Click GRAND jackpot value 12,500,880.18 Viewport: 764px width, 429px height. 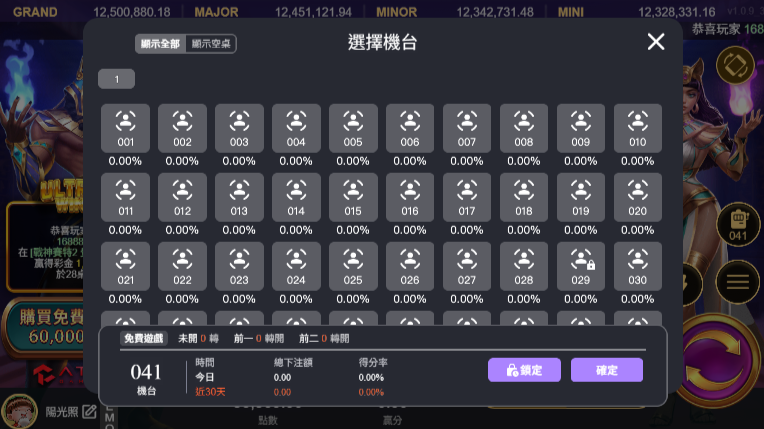pos(132,12)
